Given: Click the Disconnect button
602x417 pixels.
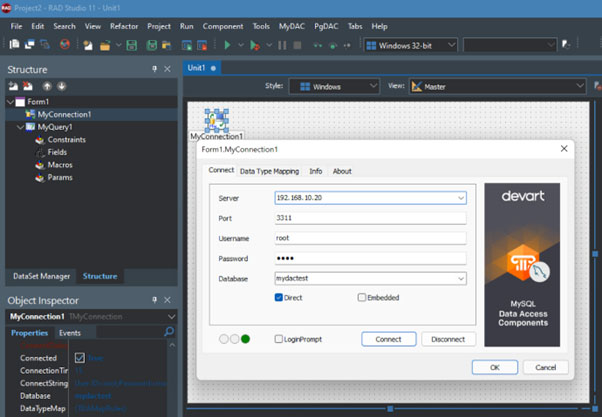Looking at the screenshot, I should [x=448, y=339].
